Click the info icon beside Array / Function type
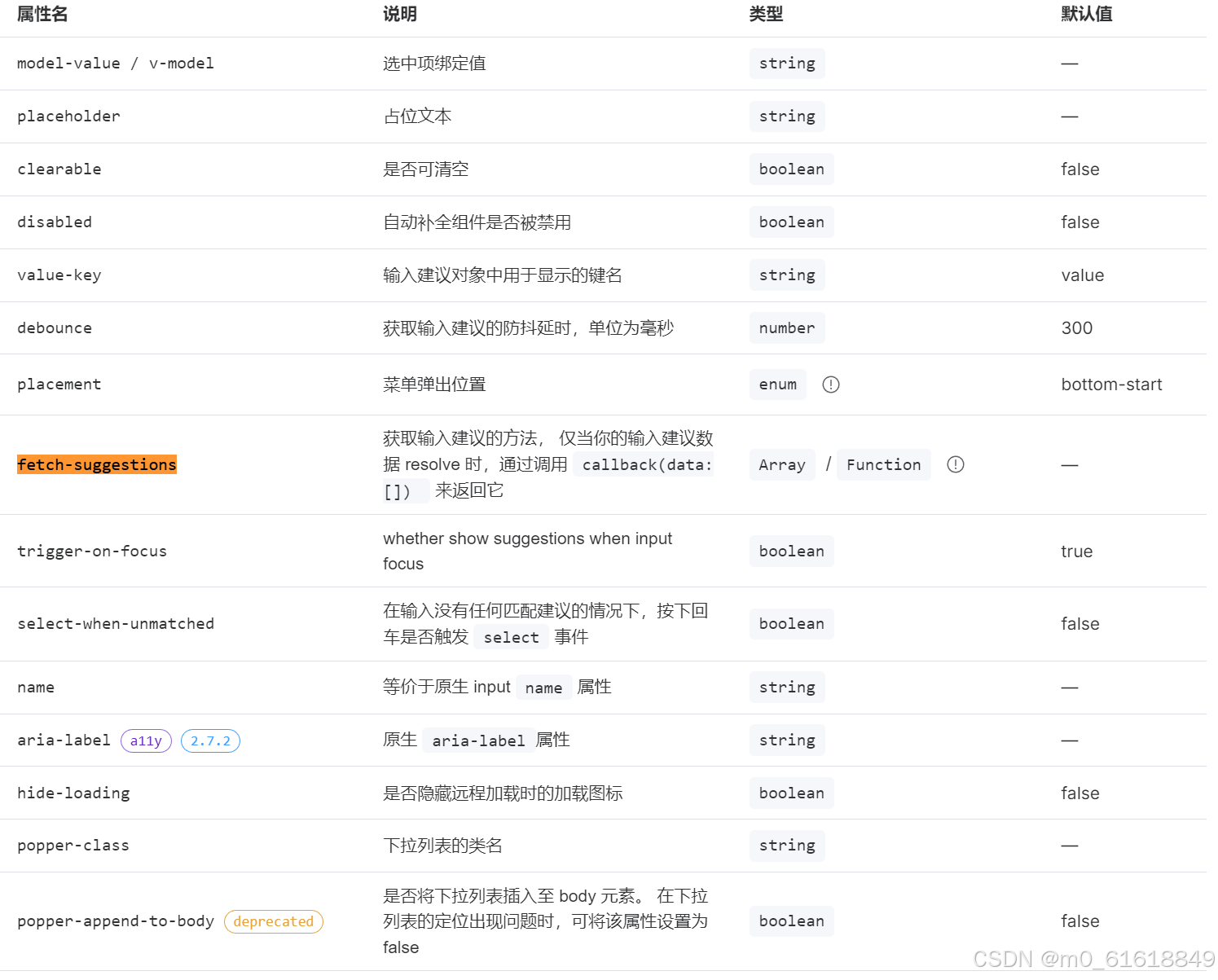The height and width of the screenshot is (980, 1218). [955, 464]
